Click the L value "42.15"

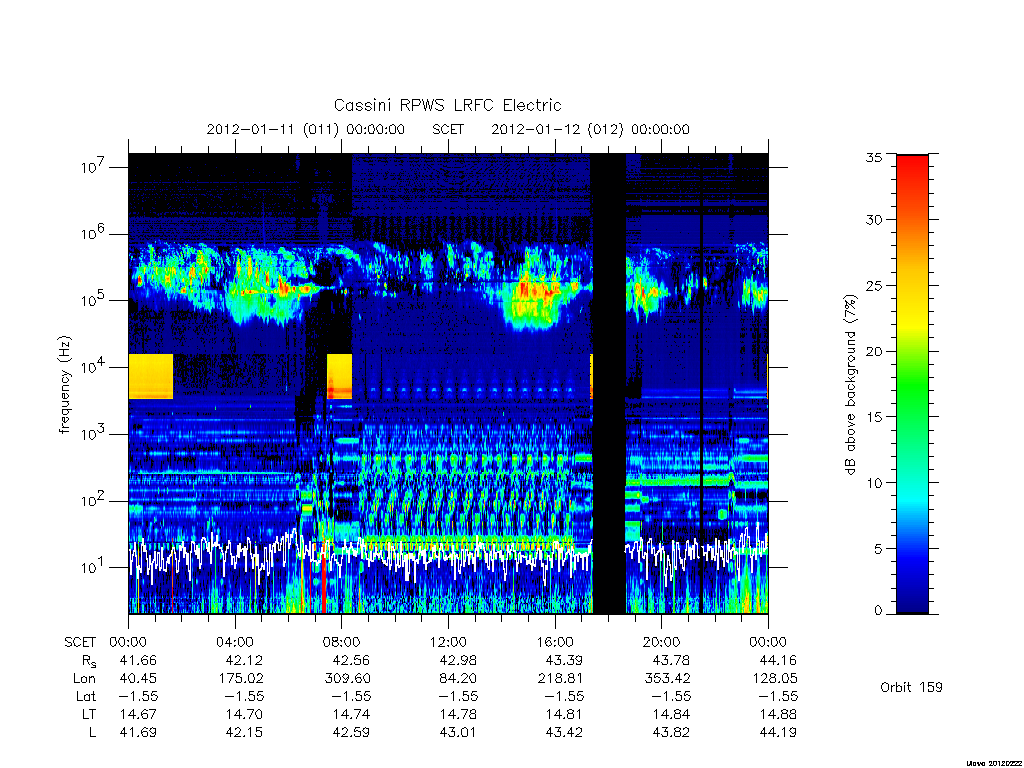tap(244, 733)
